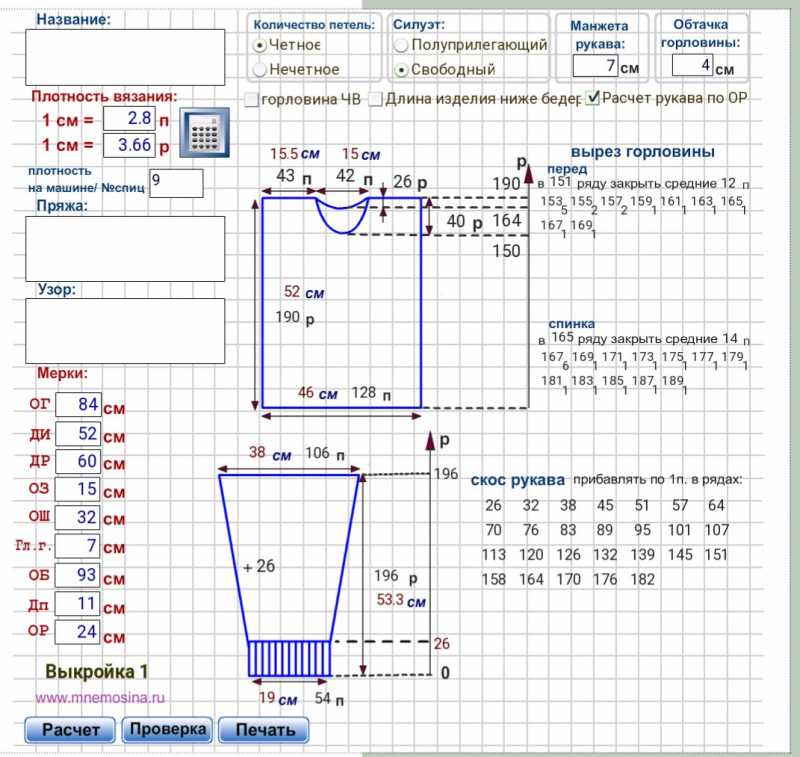Select the Нечетное radio button
This screenshot has width=800, height=757.
coord(260,69)
